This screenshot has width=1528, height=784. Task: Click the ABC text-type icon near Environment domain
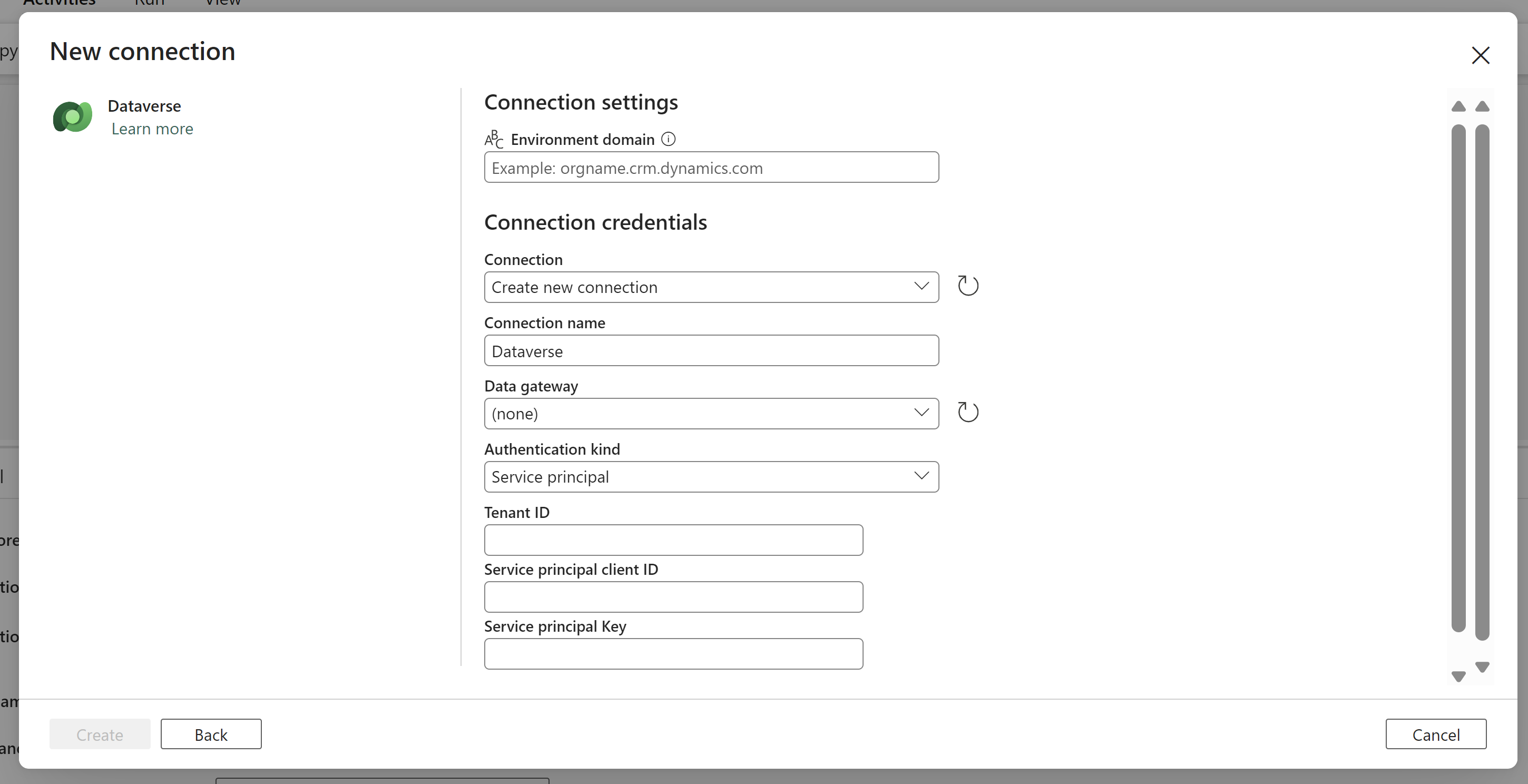(493, 139)
